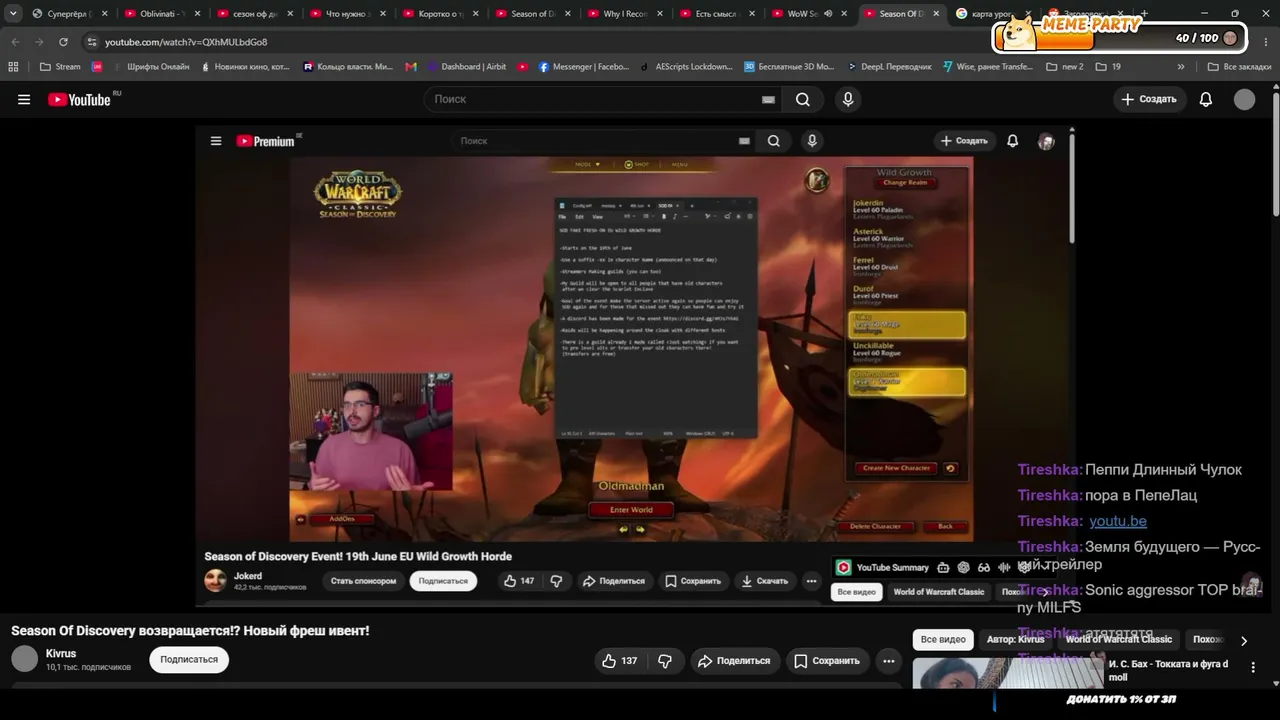1280x720 pixels.
Task: Expand the hidden bookmarks overflow chevron
Action: [x=1181, y=67]
